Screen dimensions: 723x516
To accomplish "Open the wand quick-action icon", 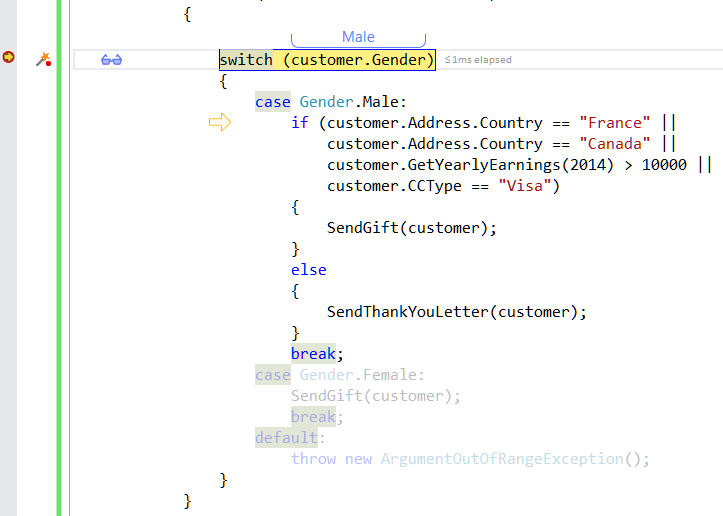I will (x=43, y=59).
